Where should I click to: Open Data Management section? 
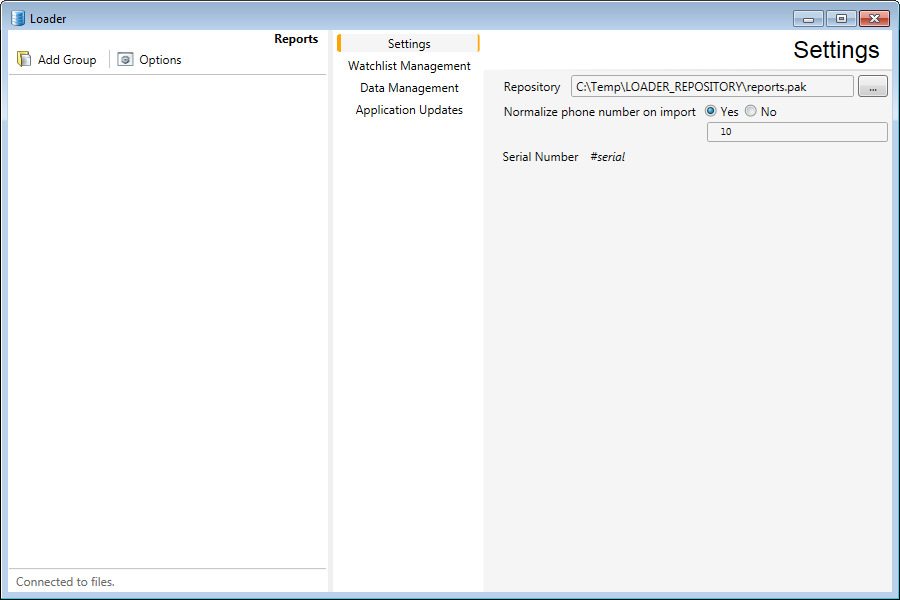(x=409, y=88)
